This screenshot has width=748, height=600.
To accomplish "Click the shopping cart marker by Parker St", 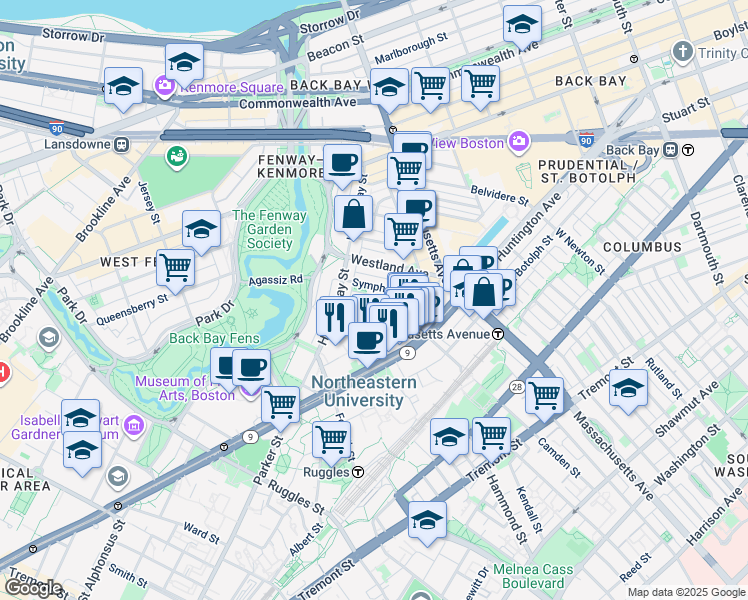I will 280,407.
